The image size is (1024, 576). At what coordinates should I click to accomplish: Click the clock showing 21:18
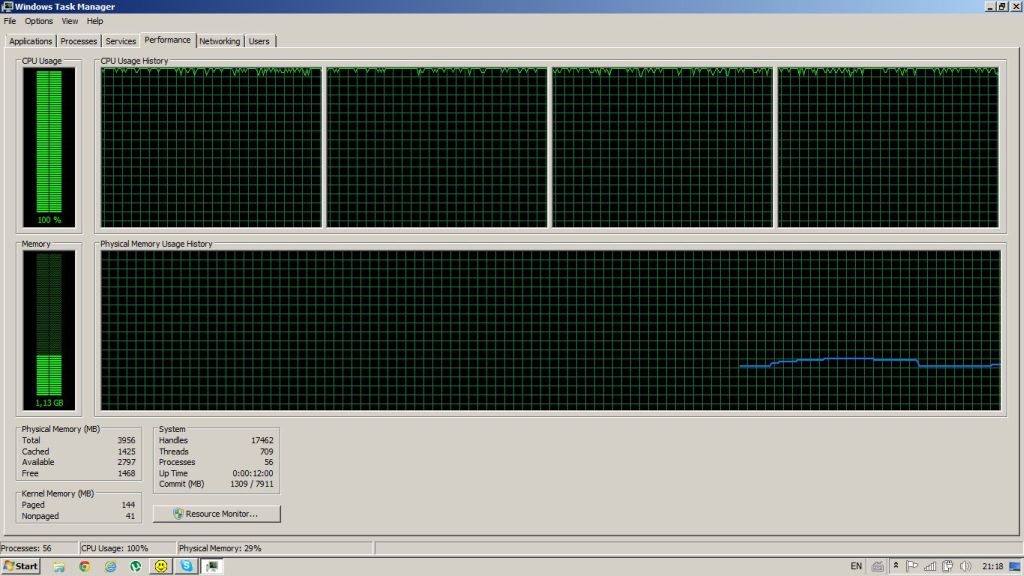[992, 566]
